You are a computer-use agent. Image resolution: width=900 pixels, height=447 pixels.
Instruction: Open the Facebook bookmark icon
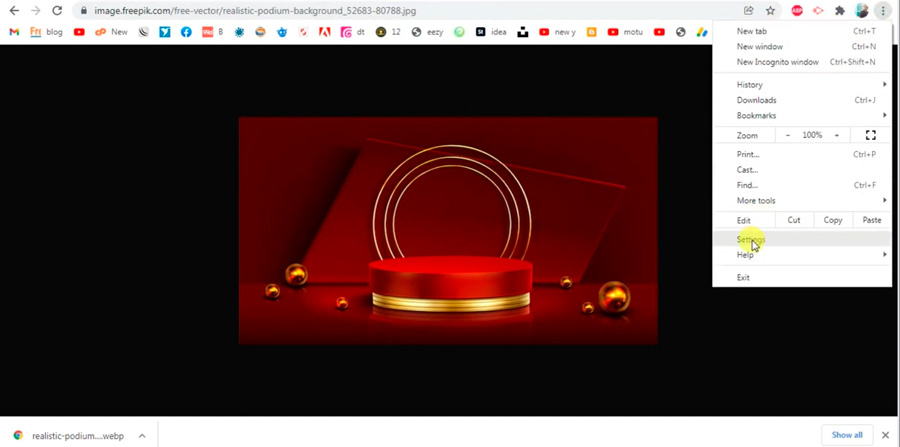click(x=186, y=32)
